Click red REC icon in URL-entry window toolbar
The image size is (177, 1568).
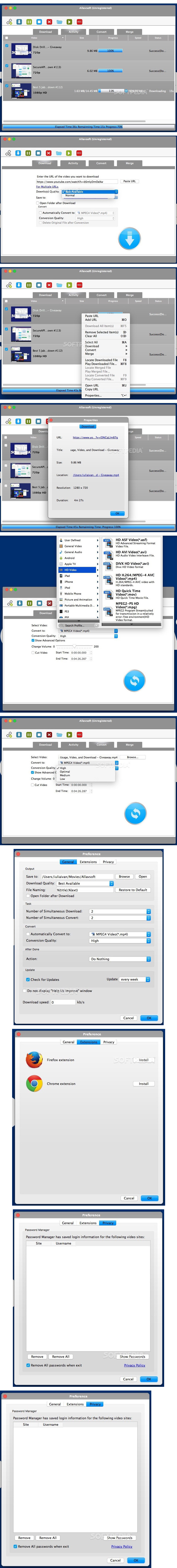pyautogui.click(x=79, y=153)
